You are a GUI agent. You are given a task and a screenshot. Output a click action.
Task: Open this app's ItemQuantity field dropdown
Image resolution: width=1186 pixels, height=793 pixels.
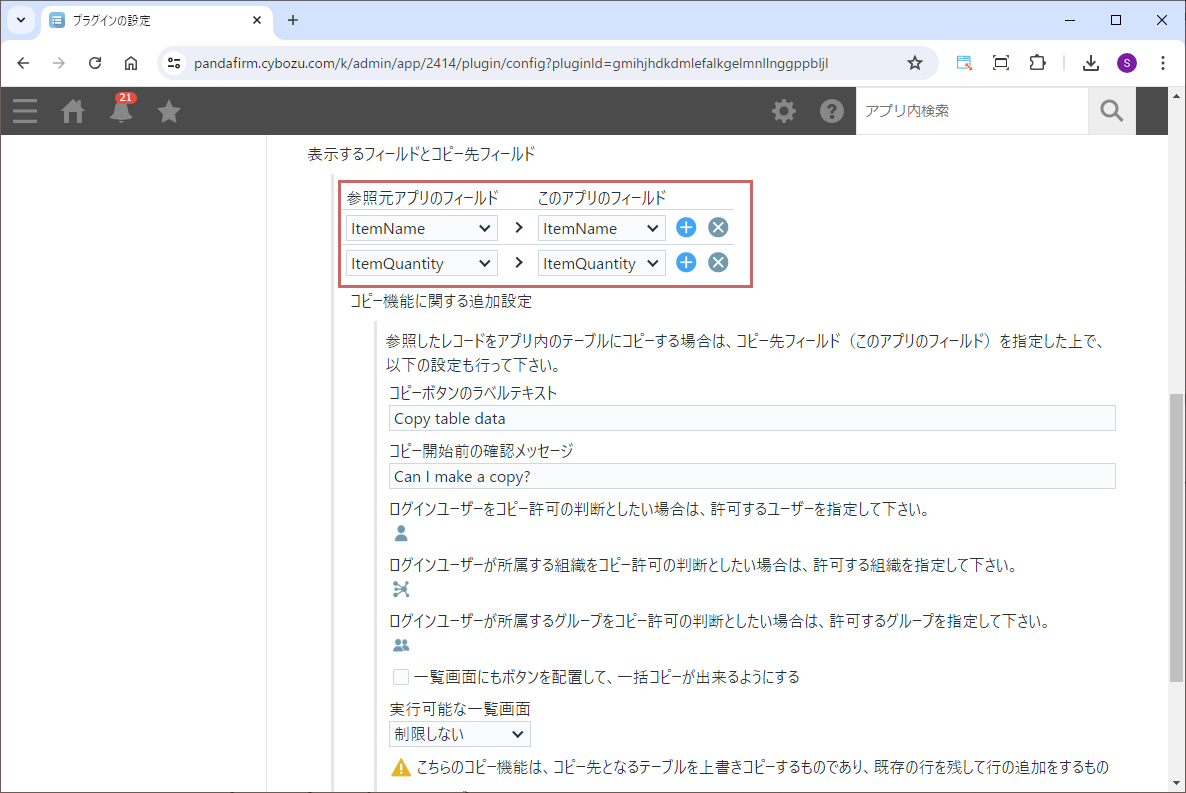[601, 263]
